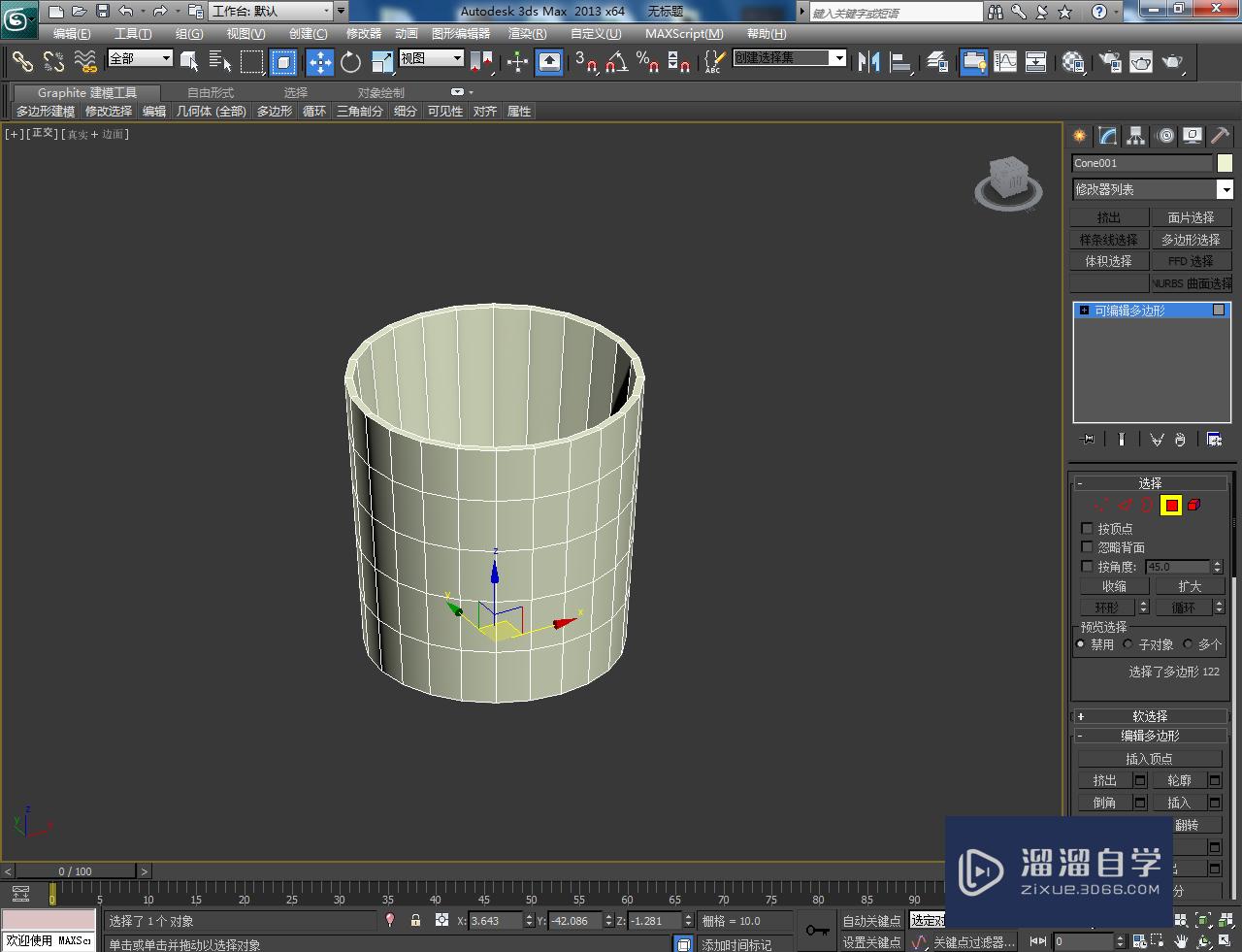Toggle 设置关键点 set key mode

tap(871, 941)
